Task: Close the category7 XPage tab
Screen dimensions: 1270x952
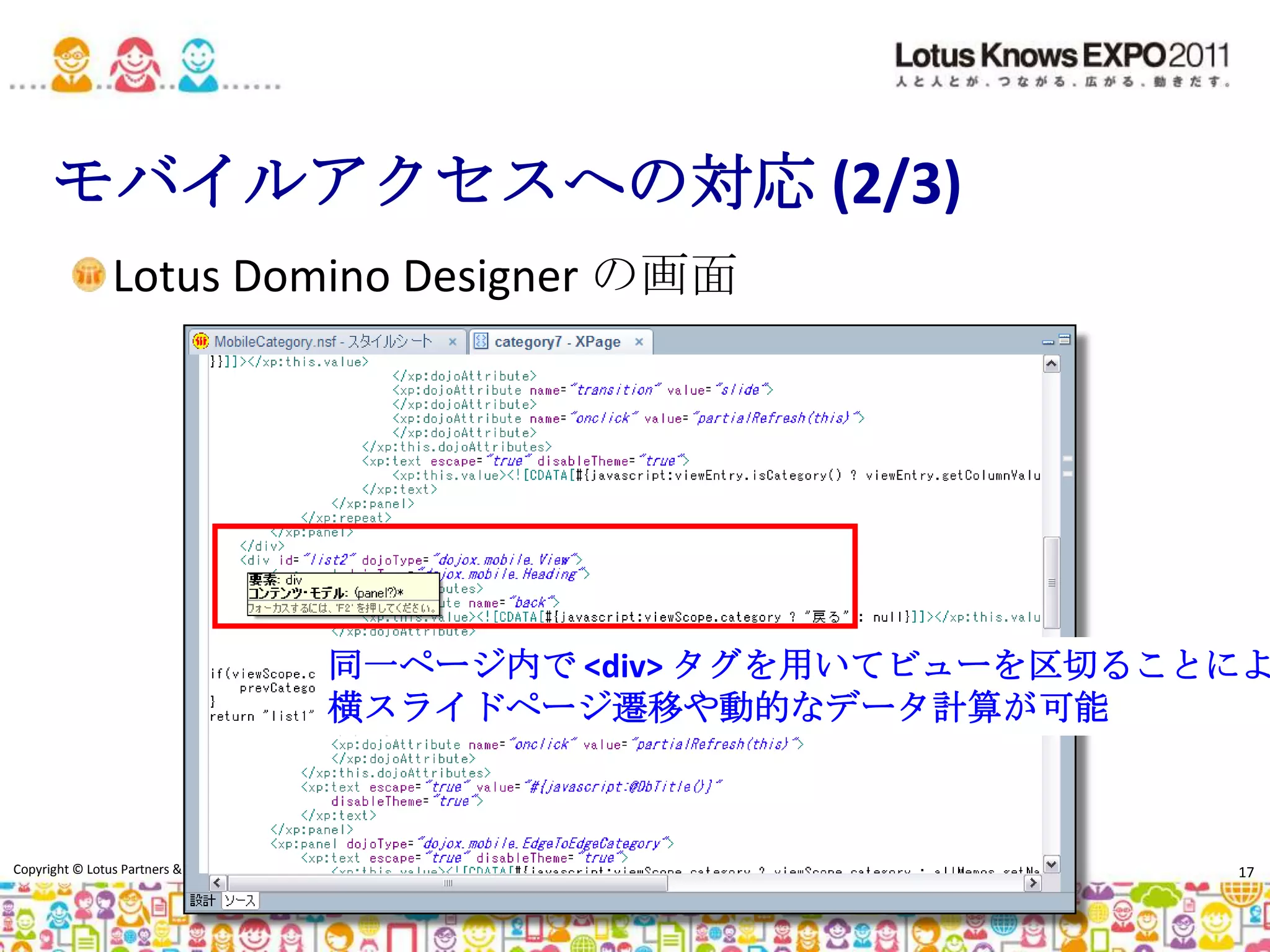Action: click(639, 342)
